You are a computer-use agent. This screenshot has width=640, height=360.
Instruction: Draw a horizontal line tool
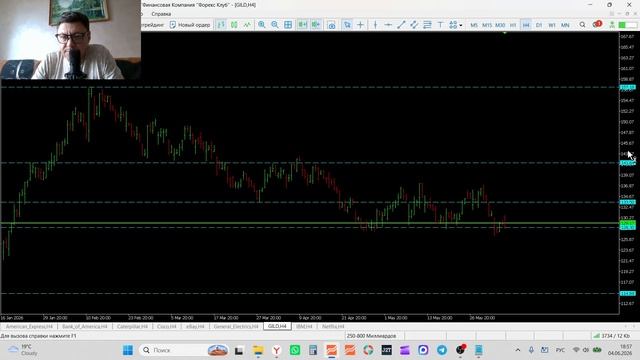[x=388, y=25]
